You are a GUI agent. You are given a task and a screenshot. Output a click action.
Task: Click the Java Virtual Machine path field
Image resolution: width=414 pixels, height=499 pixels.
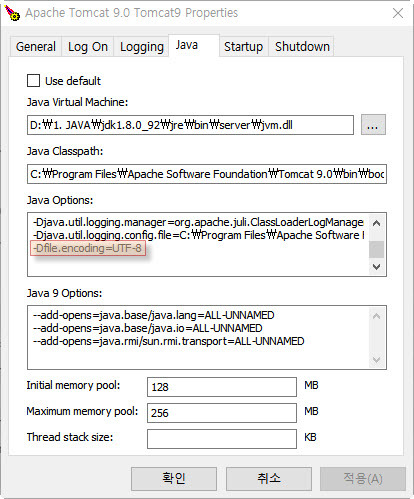[190, 125]
